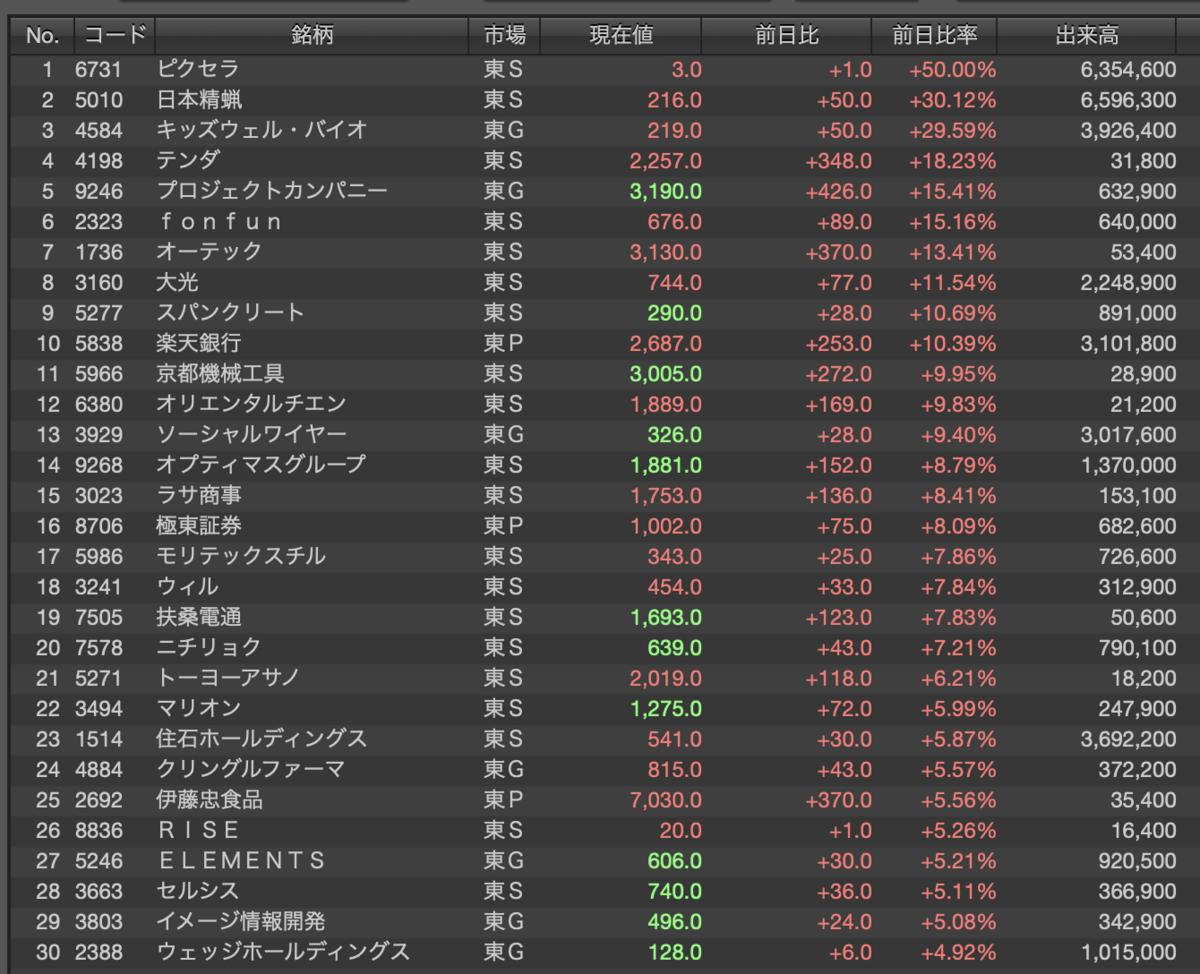
Task: Select the 極東証券 stock name
Action: (x=199, y=526)
